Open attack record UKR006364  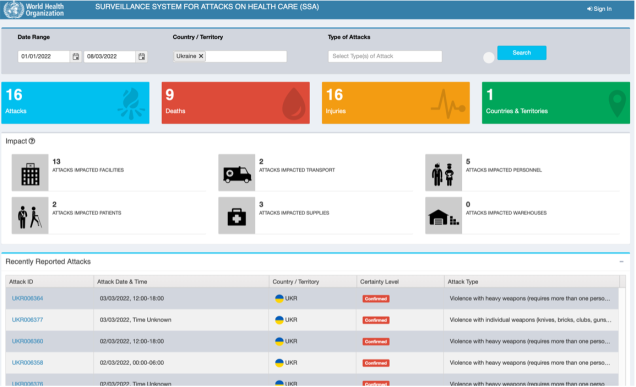(x=27, y=298)
